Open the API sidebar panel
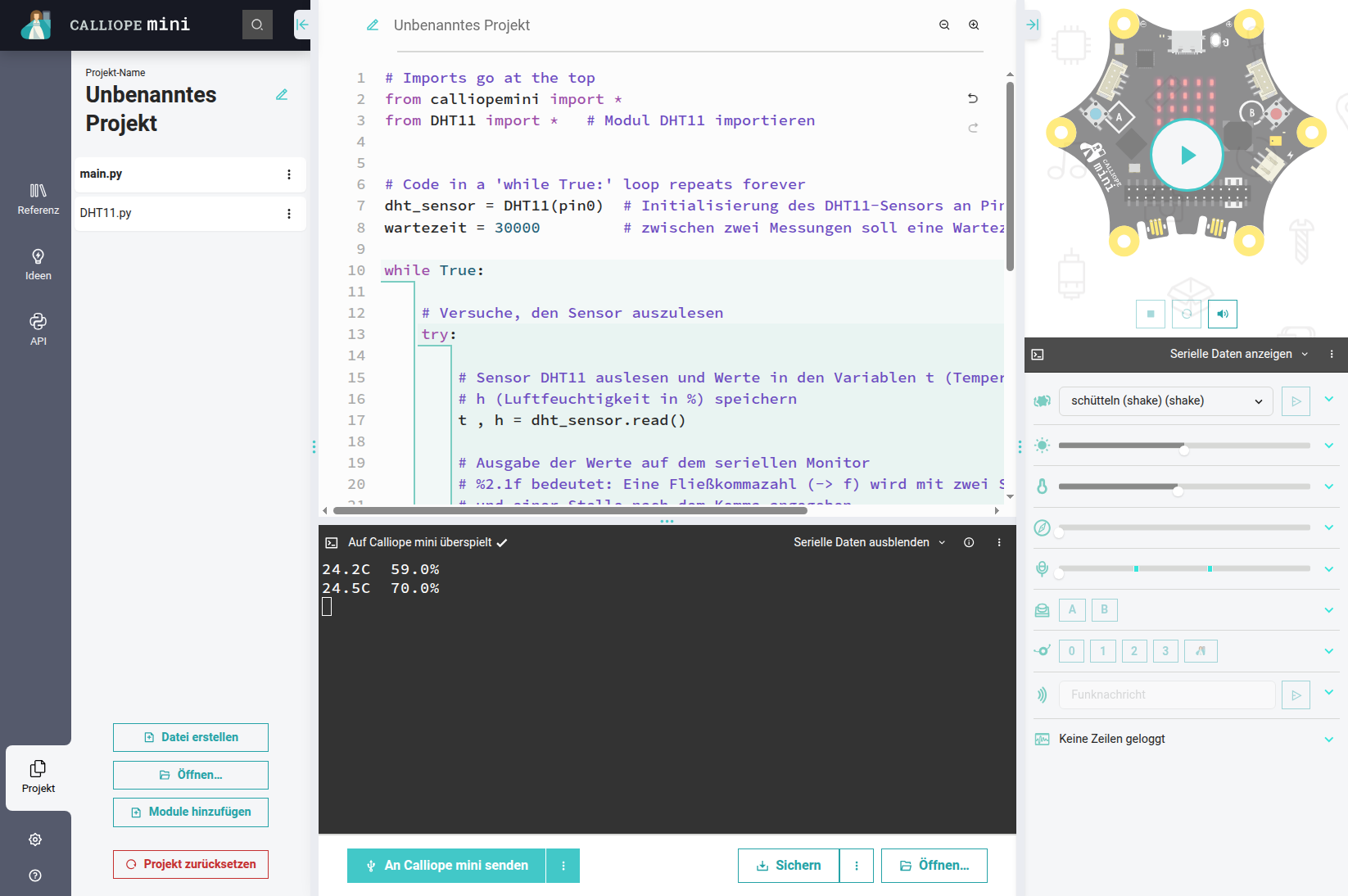 click(38, 329)
